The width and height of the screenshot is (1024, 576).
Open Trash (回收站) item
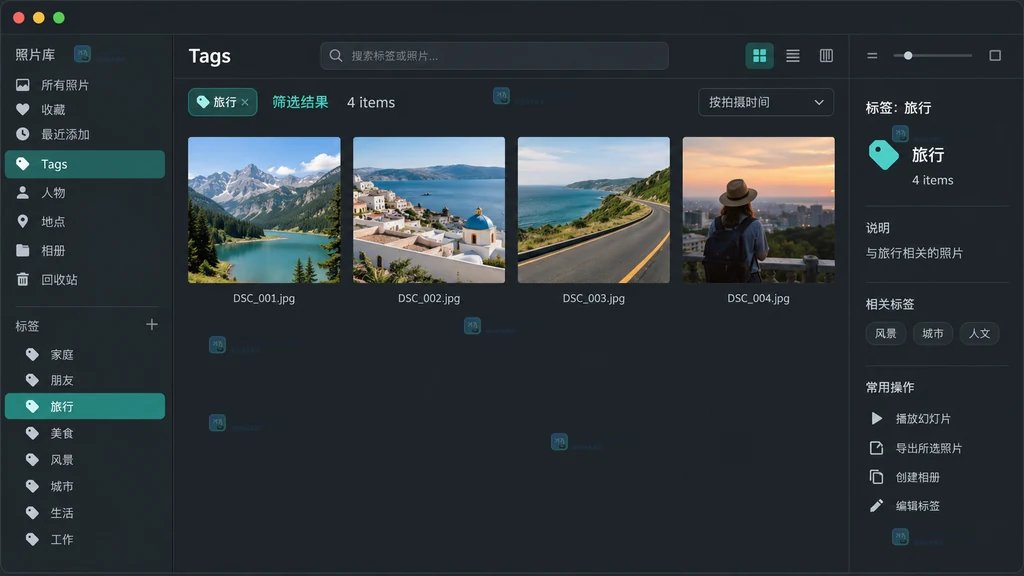(x=85, y=280)
